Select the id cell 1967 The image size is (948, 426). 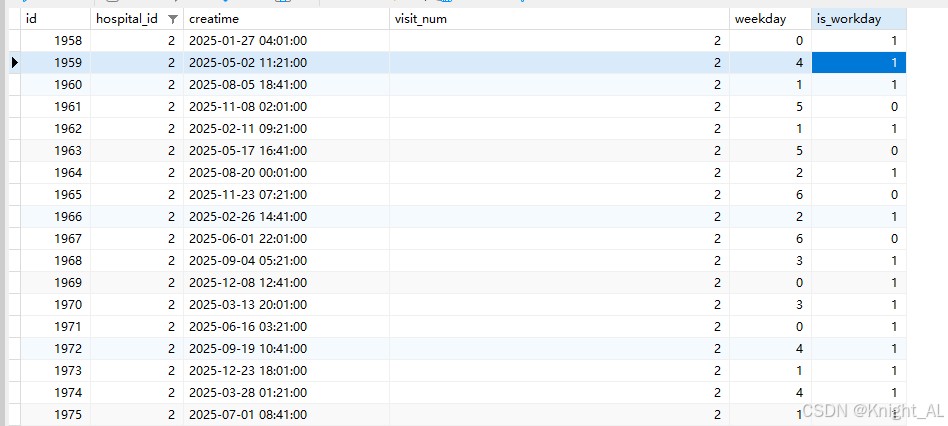point(56,239)
